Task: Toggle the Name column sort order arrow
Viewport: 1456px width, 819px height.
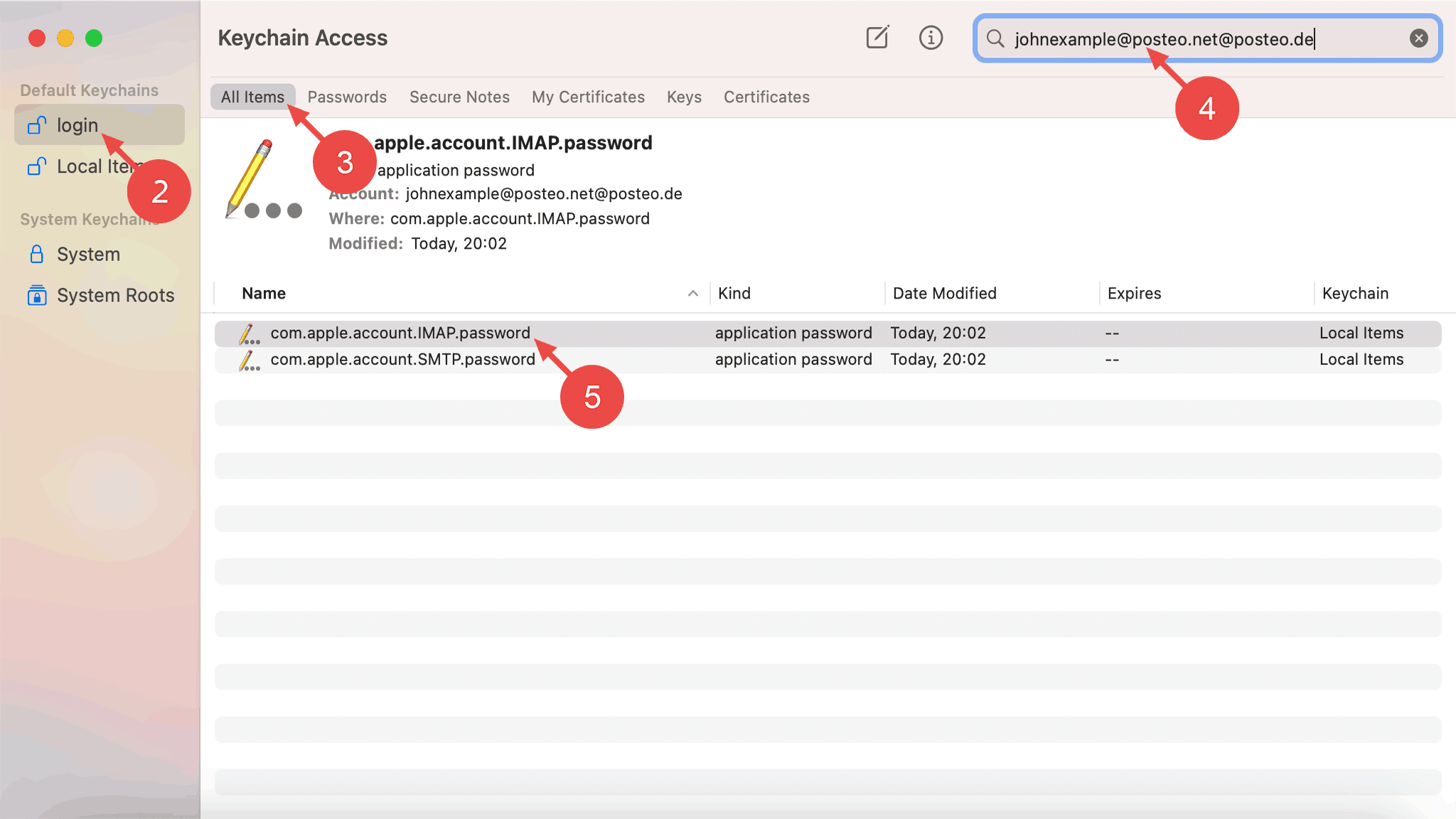Action: click(692, 294)
